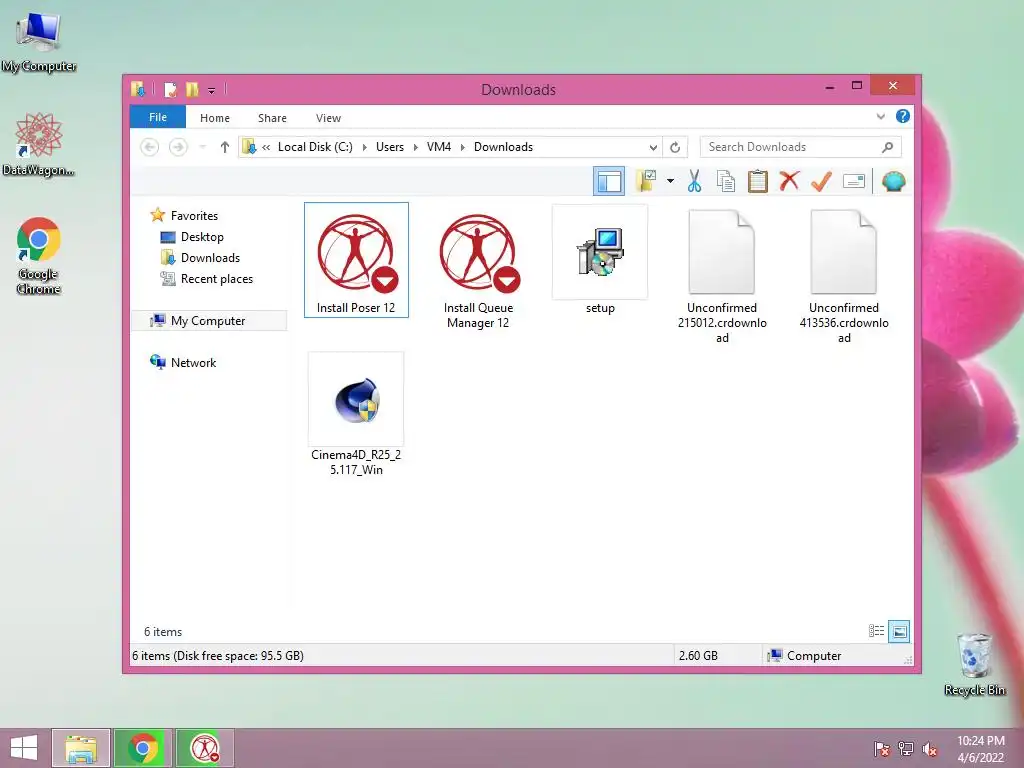Viewport: 1024px width, 768px height.
Task: Switch to Poser installer in taskbar
Action: [204, 748]
